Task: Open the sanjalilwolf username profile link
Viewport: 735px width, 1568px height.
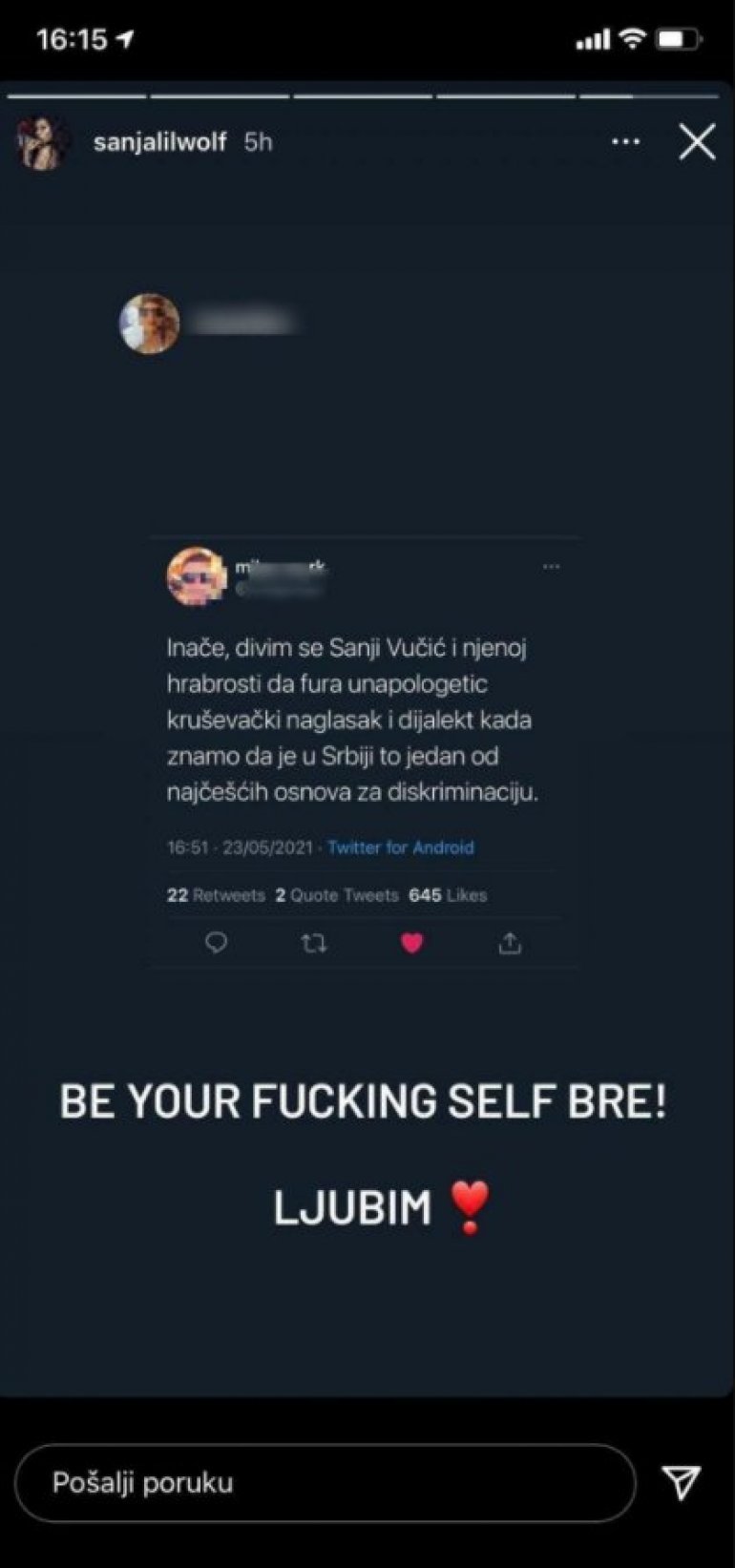Action: (160, 142)
